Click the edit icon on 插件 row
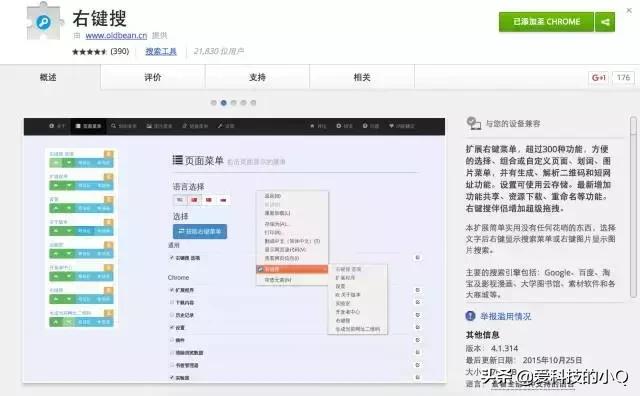This screenshot has width=640, height=396. (x=418, y=340)
